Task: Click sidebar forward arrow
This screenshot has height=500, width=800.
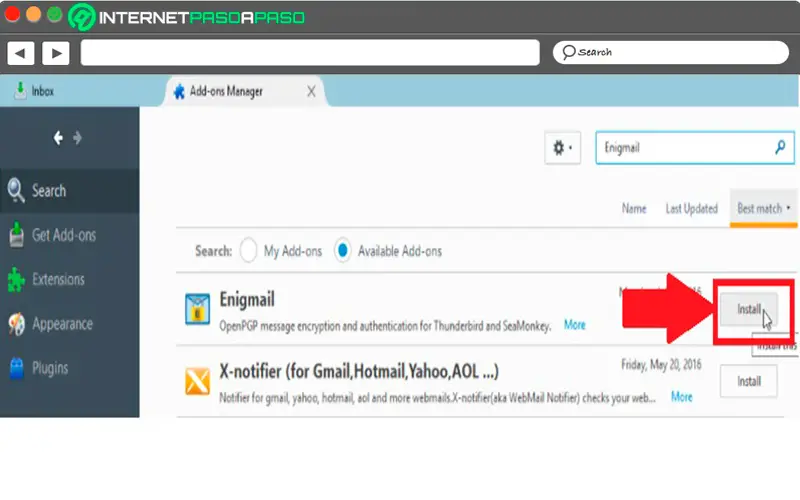Action: coord(77,138)
